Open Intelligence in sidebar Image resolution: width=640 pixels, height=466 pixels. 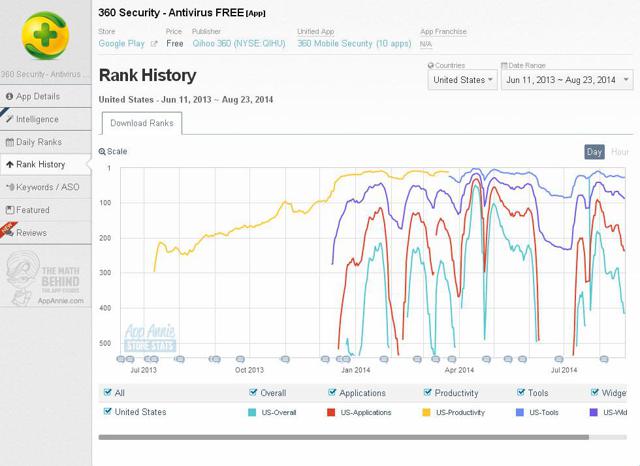coord(45,119)
